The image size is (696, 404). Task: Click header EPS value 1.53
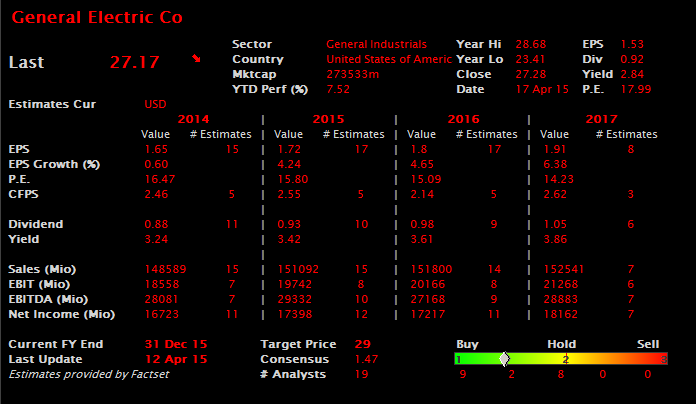tap(632, 44)
